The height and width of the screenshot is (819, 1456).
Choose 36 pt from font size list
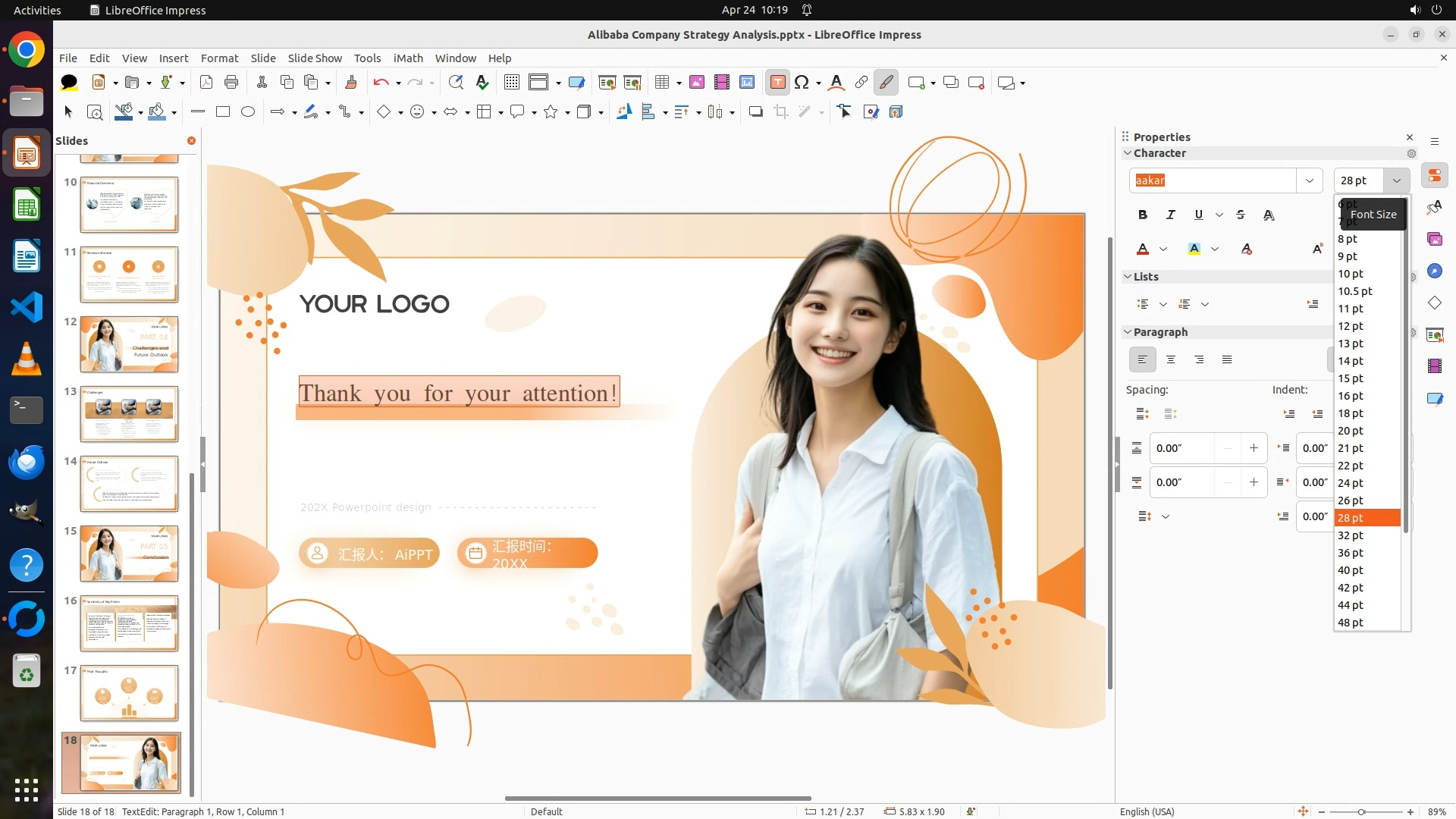coord(1351,553)
